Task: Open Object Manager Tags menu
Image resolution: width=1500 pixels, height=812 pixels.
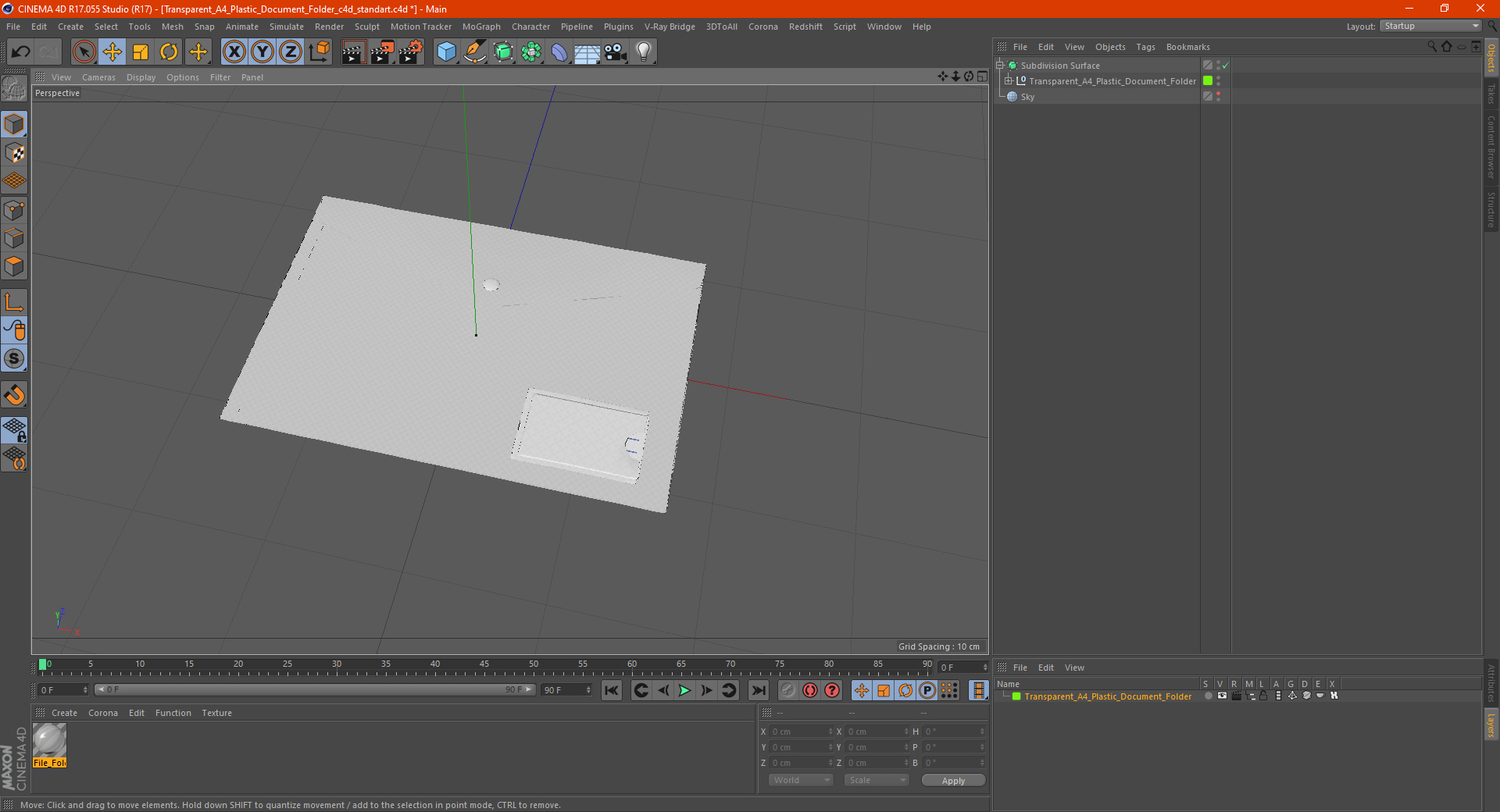Action: pyautogui.click(x=1145, y=47)
